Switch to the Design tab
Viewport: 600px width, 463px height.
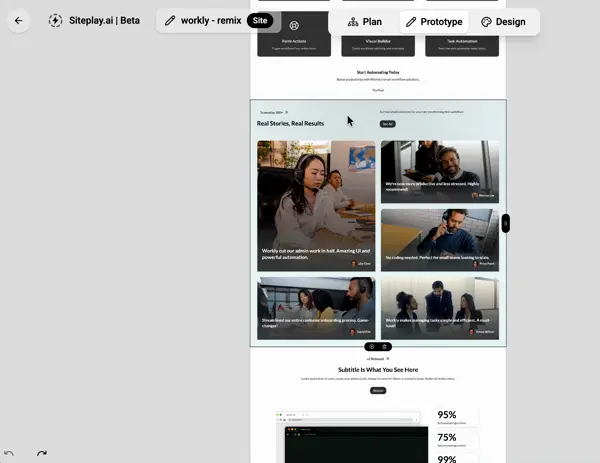click(503, 22)
